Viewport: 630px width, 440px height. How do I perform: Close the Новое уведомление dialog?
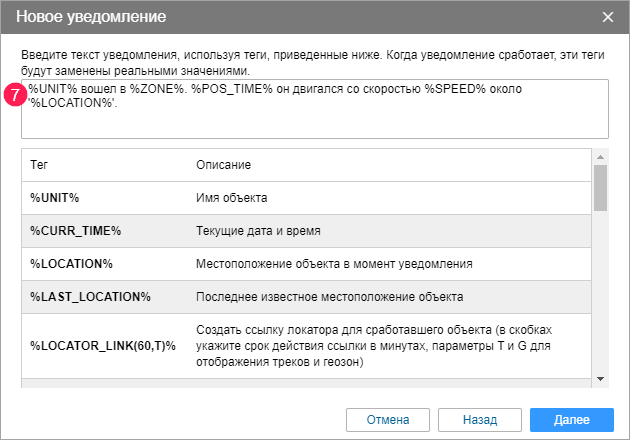(607, 17)
